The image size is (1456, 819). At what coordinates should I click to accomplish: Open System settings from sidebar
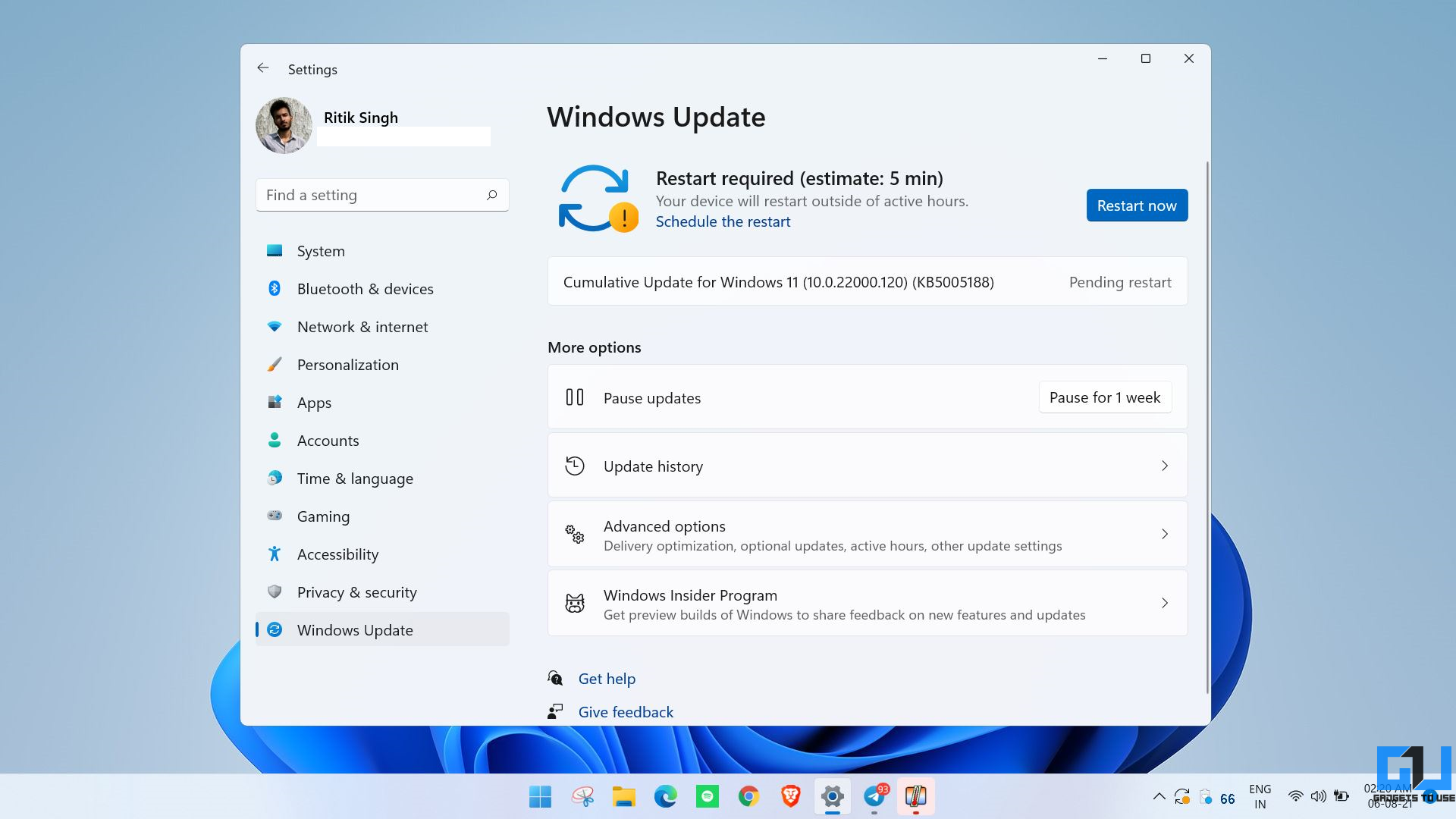pyautogui.click(x=382, y=251)
